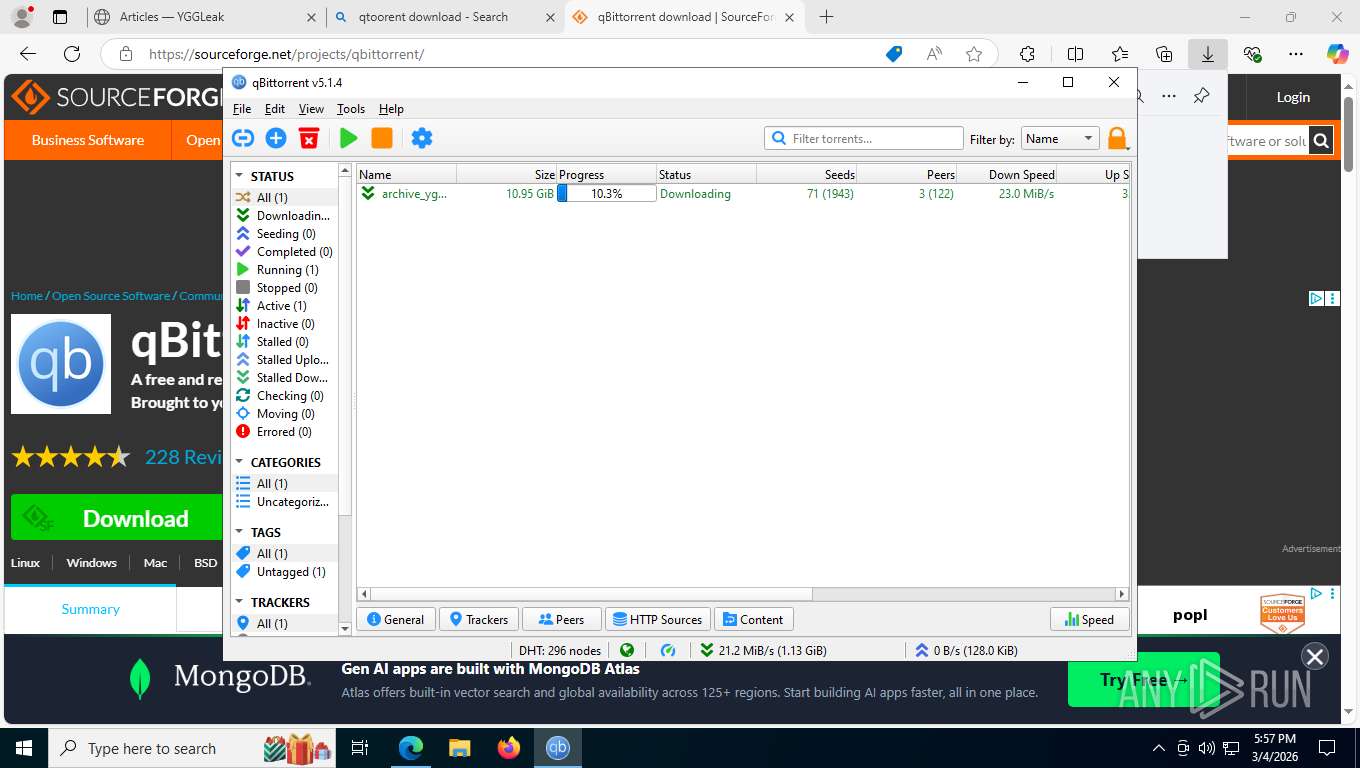This screenshot has height=768, width=1360.
Task: Open the File menu in qBittorrent
Action: pyautogui.click(x=242, y=109)
